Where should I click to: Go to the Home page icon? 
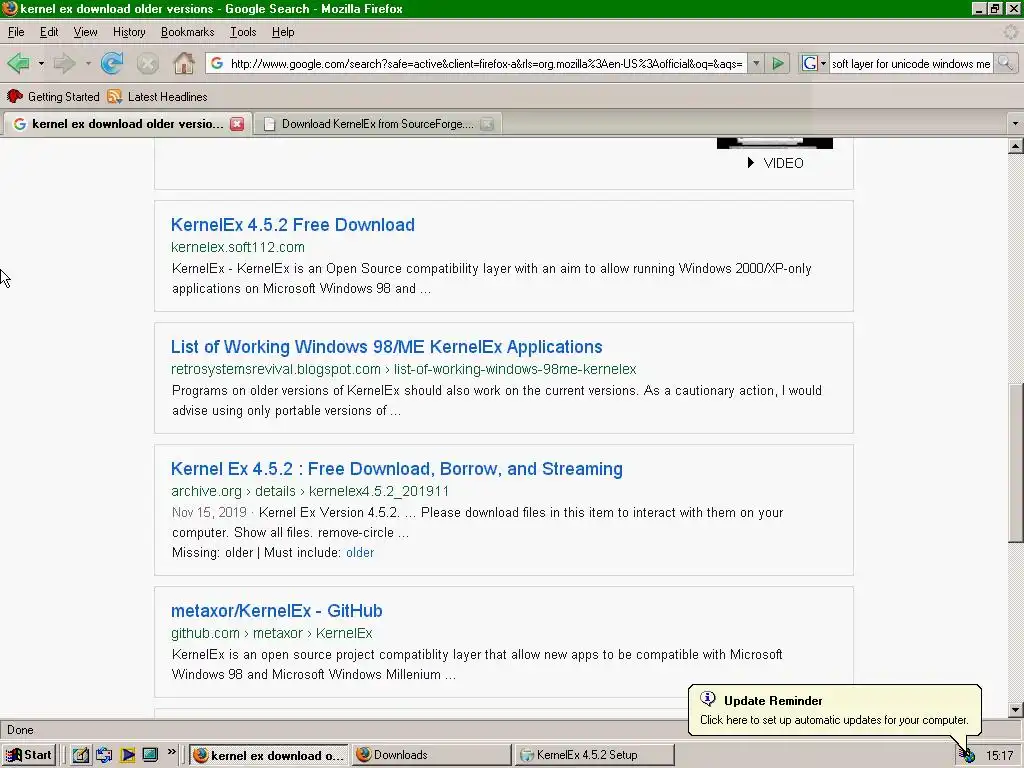[x=184, y=63]
